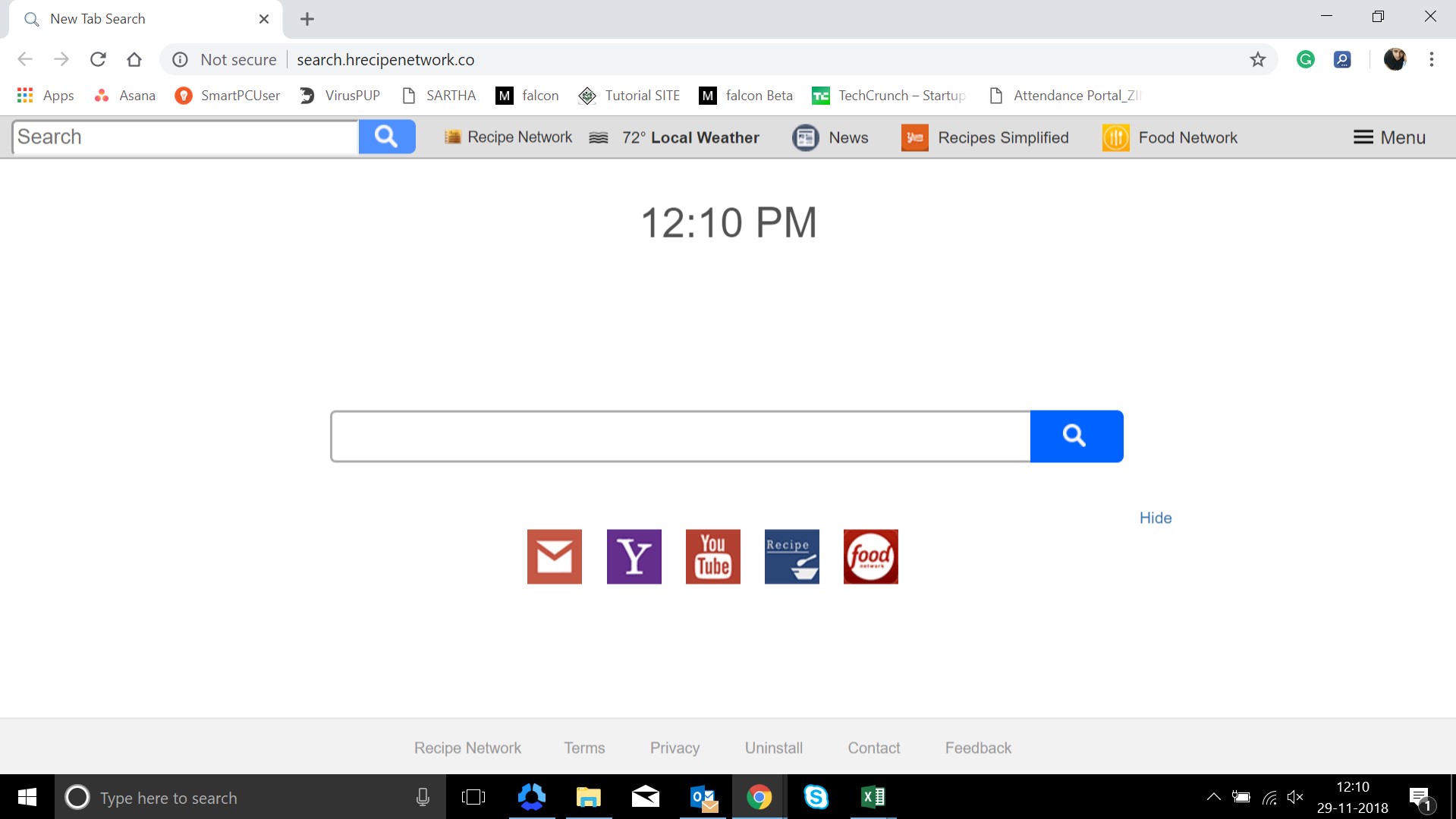Screen dimensions: 1456x819
Task: Click inside the main search input field
Action: point(679,436)
